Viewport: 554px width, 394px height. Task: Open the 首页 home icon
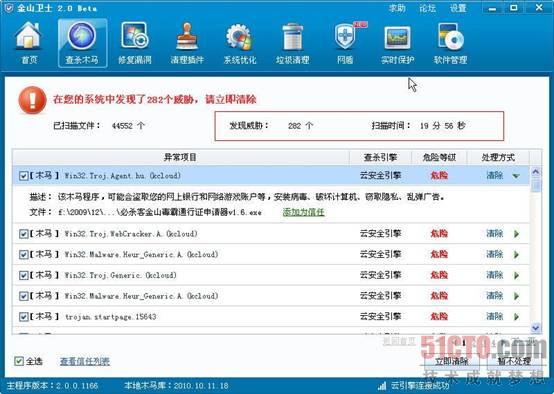pos(29,42)
